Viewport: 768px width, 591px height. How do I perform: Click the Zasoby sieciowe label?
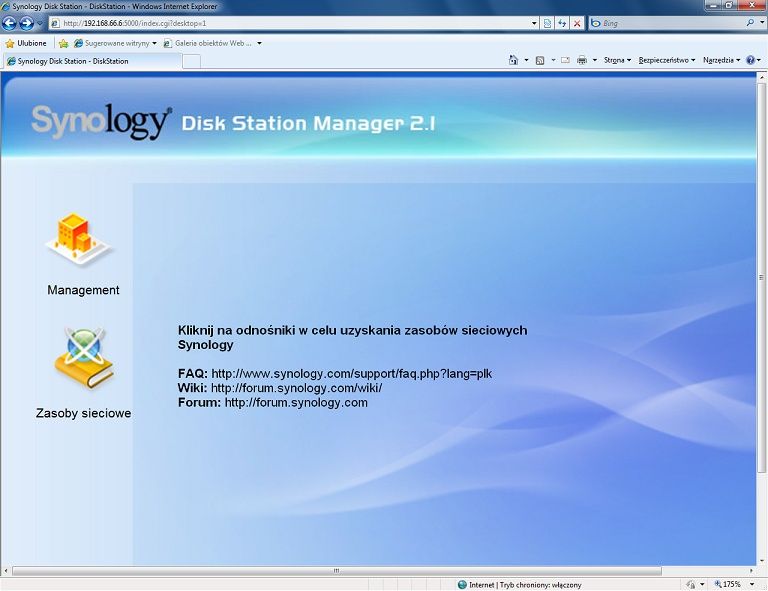tap(83, 413)
